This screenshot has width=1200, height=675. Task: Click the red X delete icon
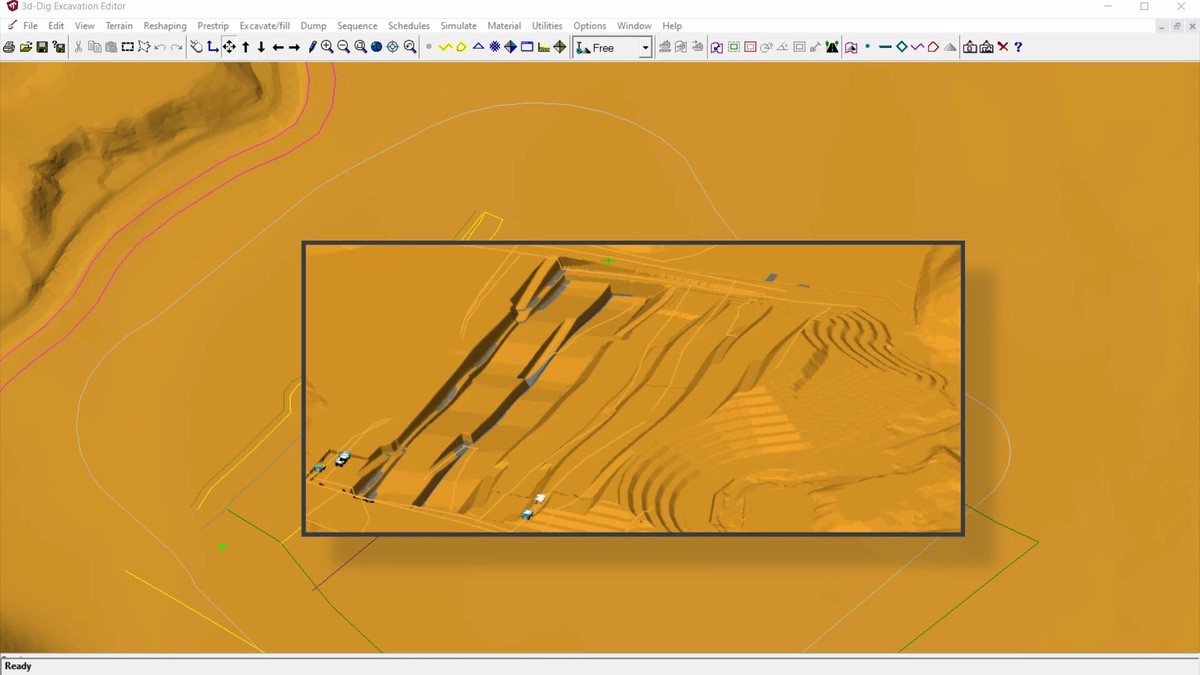click(x=1003, y=47)
